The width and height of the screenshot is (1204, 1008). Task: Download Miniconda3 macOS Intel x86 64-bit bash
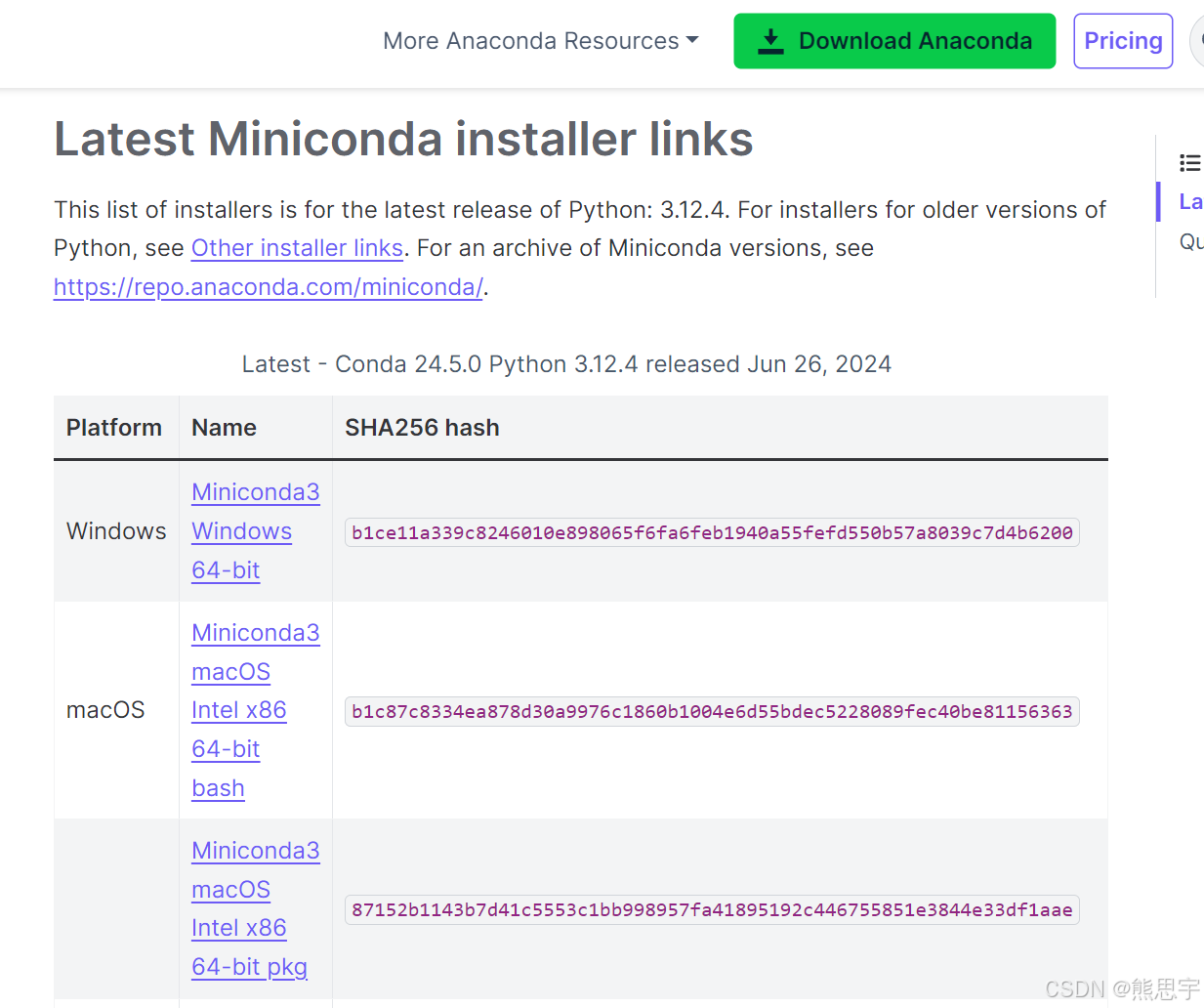(x=256, y=710)
